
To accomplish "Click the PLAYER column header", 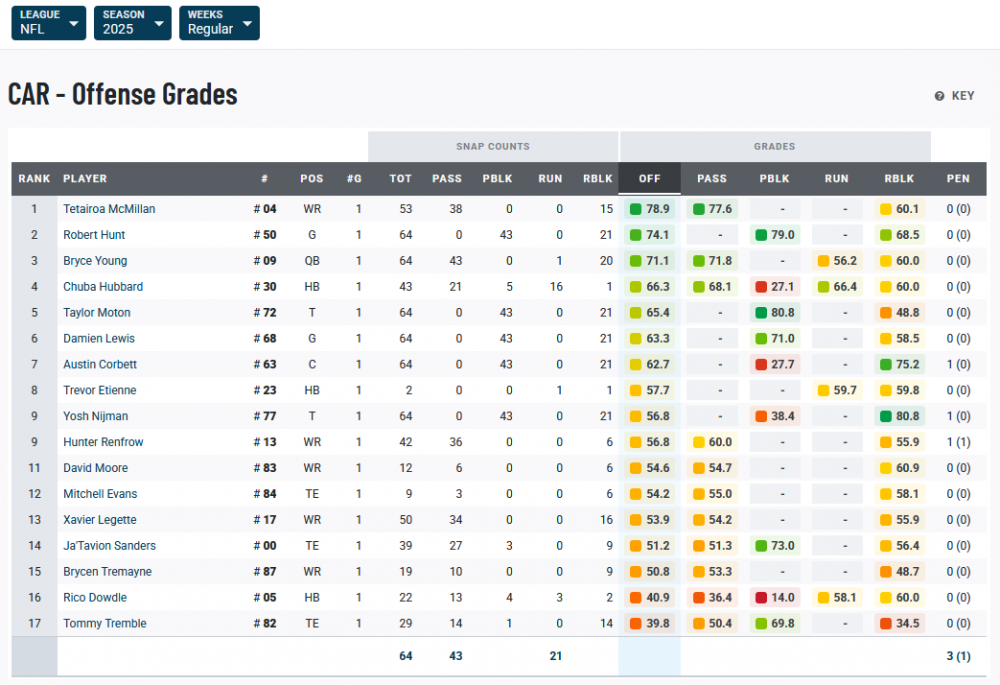I will point(85,179).
